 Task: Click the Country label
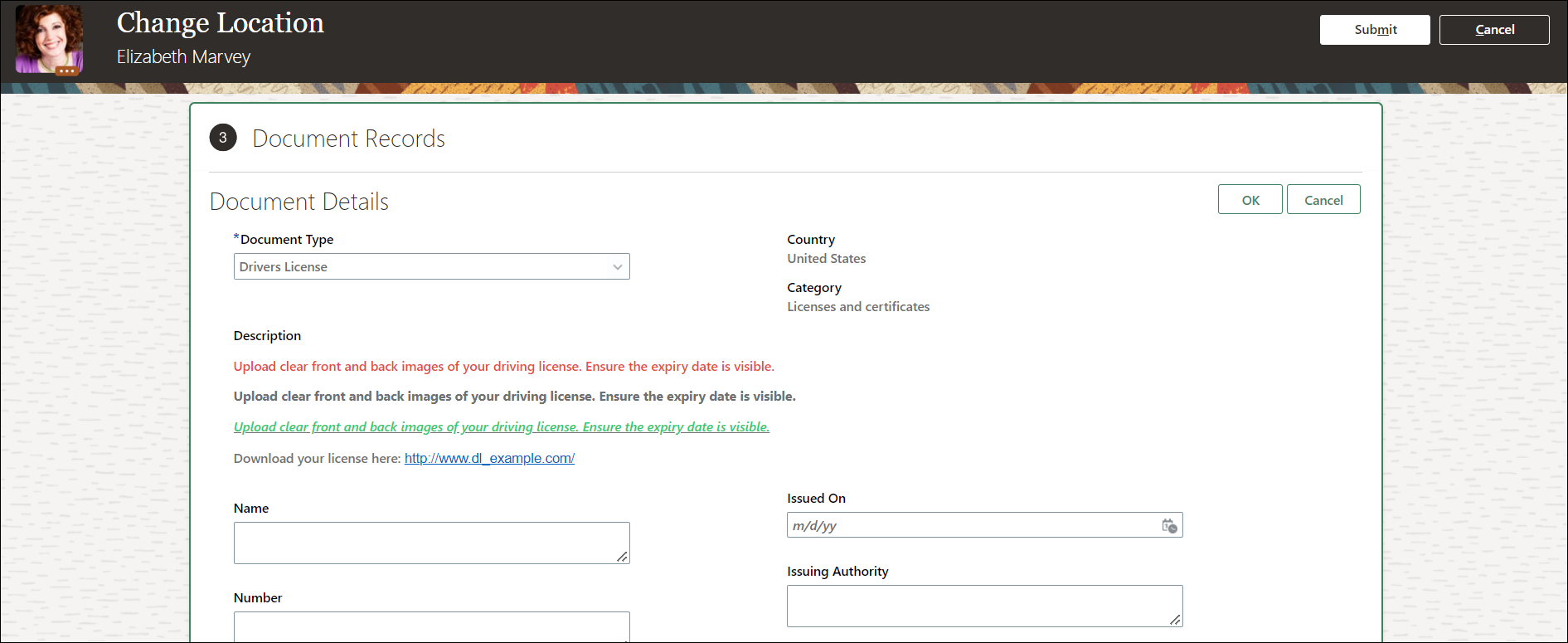point(811,240)
